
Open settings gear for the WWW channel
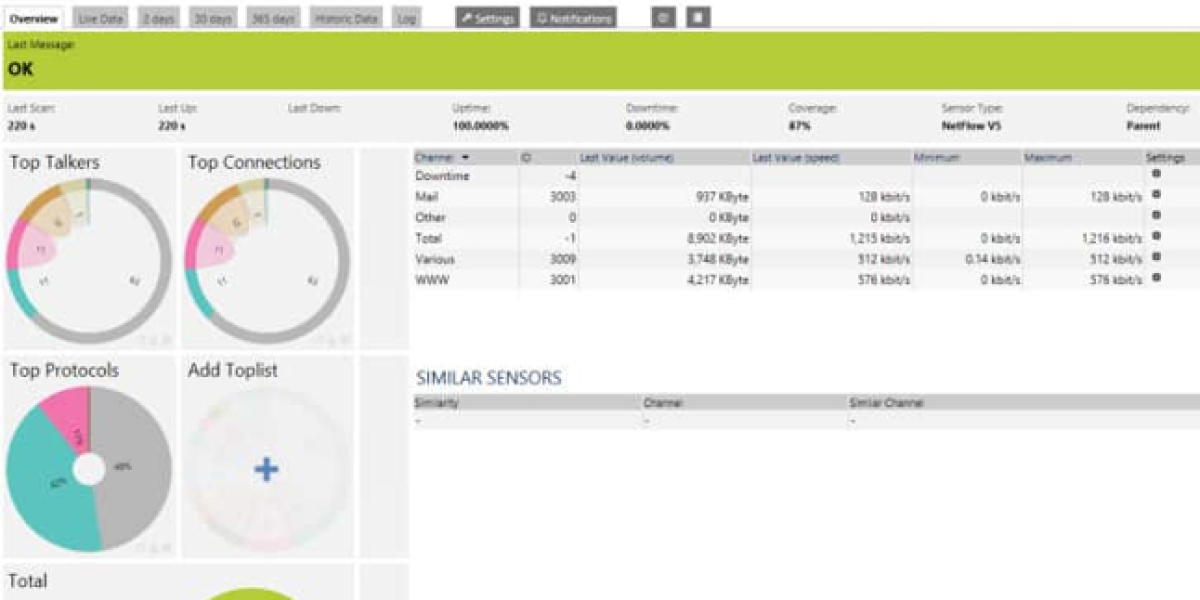[1157, 278]
